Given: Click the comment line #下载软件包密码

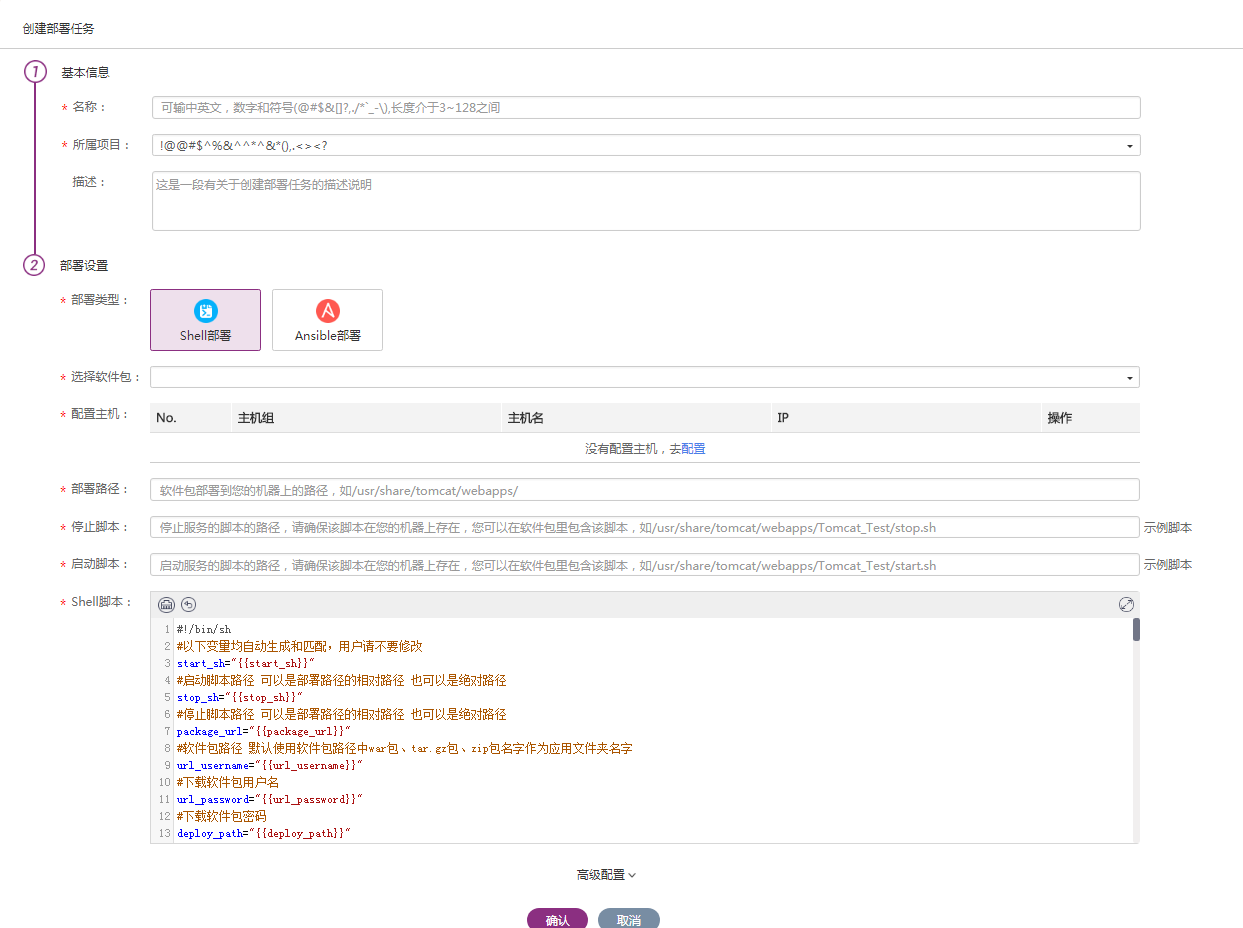Looking at the screenshot, I should [222, 816].
